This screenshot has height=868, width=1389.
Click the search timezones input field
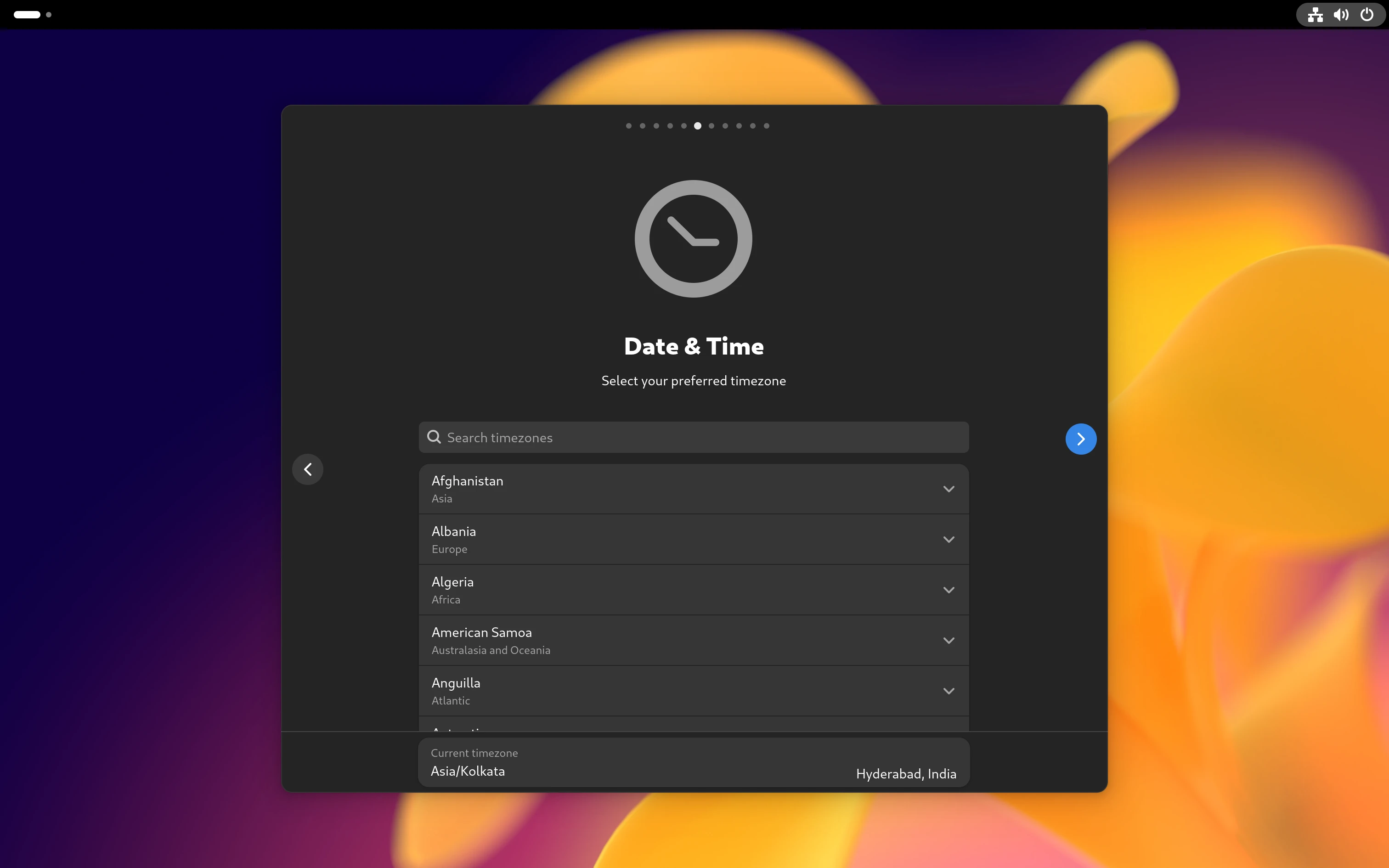[x=693, y=437]
